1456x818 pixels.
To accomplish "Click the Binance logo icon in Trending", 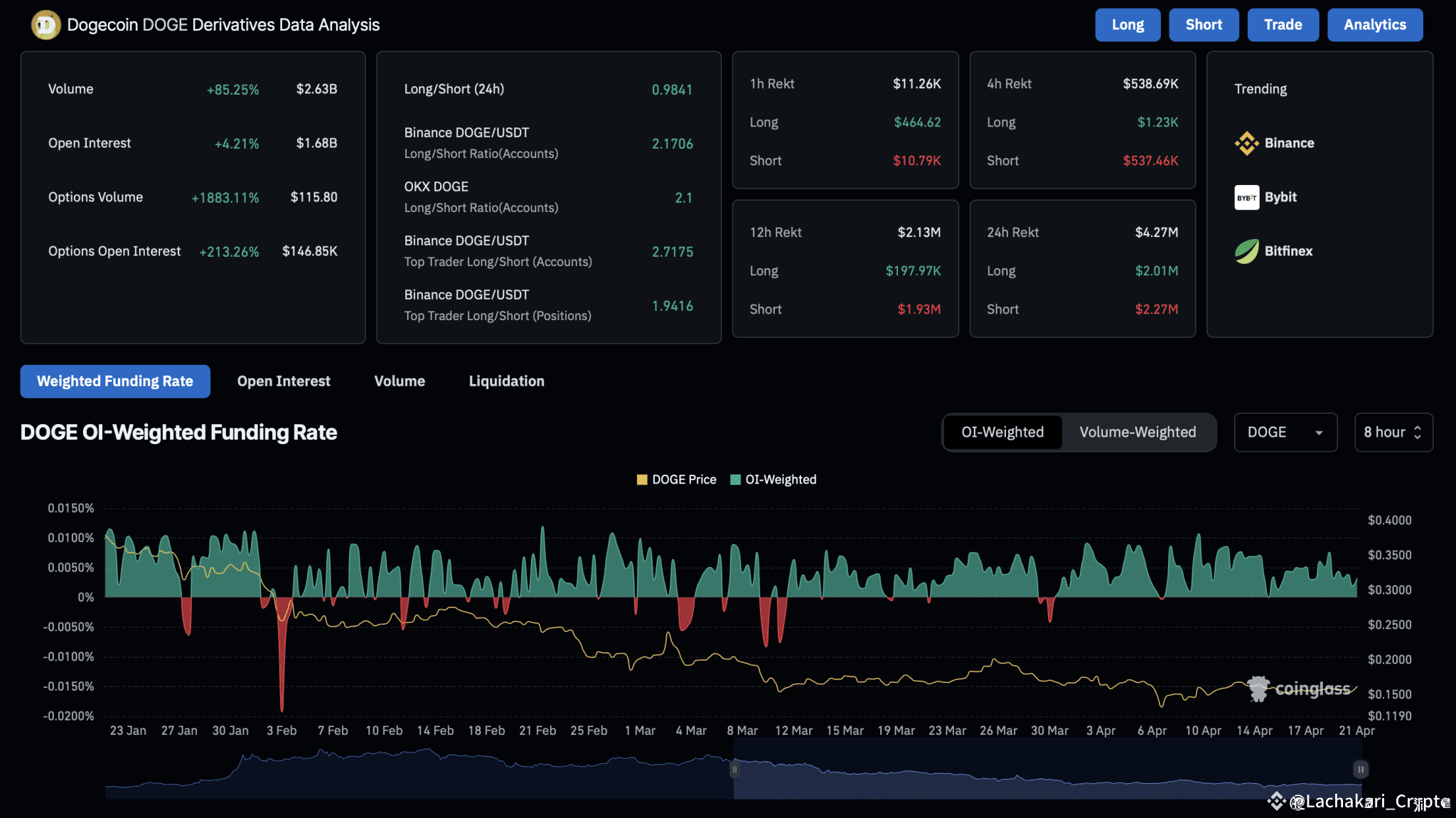I will 1246,143.
